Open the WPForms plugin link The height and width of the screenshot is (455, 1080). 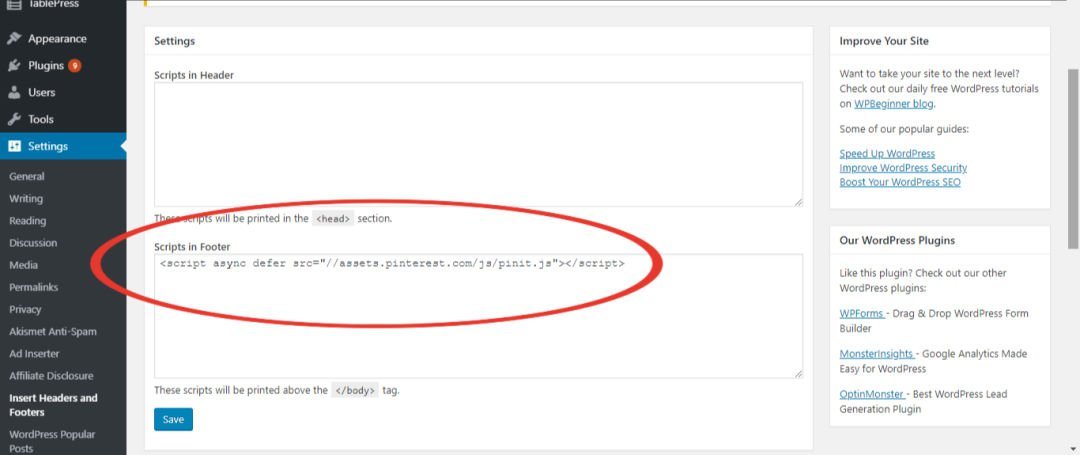click(x=862, y=313)
